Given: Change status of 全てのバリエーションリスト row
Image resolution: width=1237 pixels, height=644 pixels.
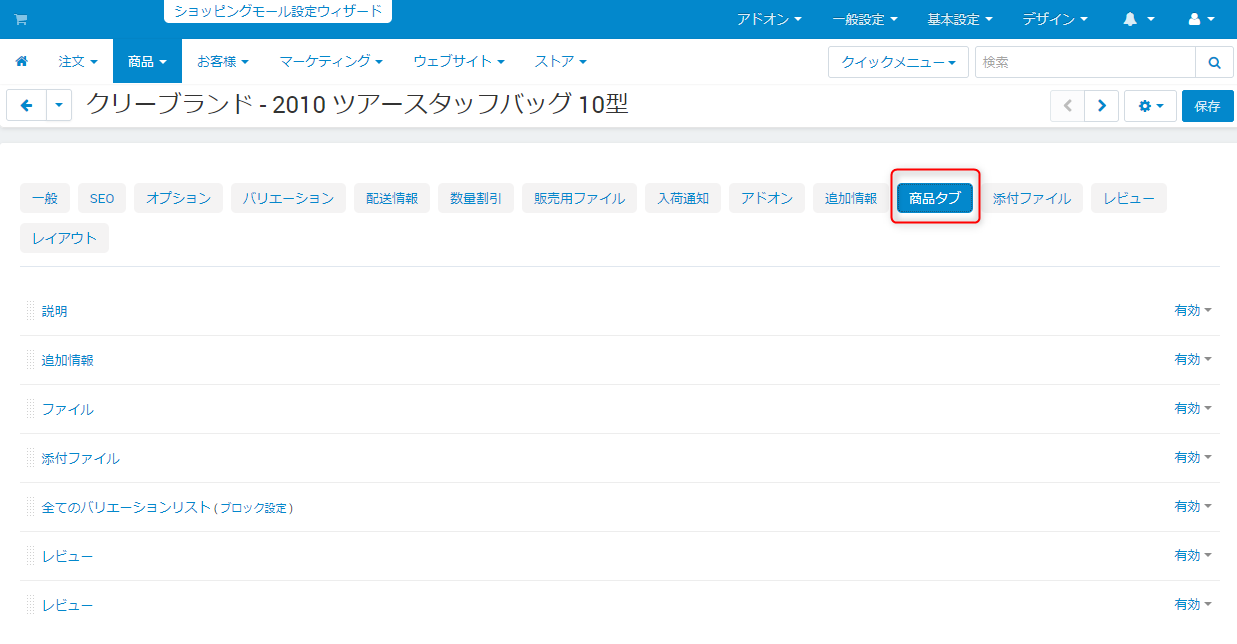Looking at the screenshot, I should click(x=1193, y=506).
